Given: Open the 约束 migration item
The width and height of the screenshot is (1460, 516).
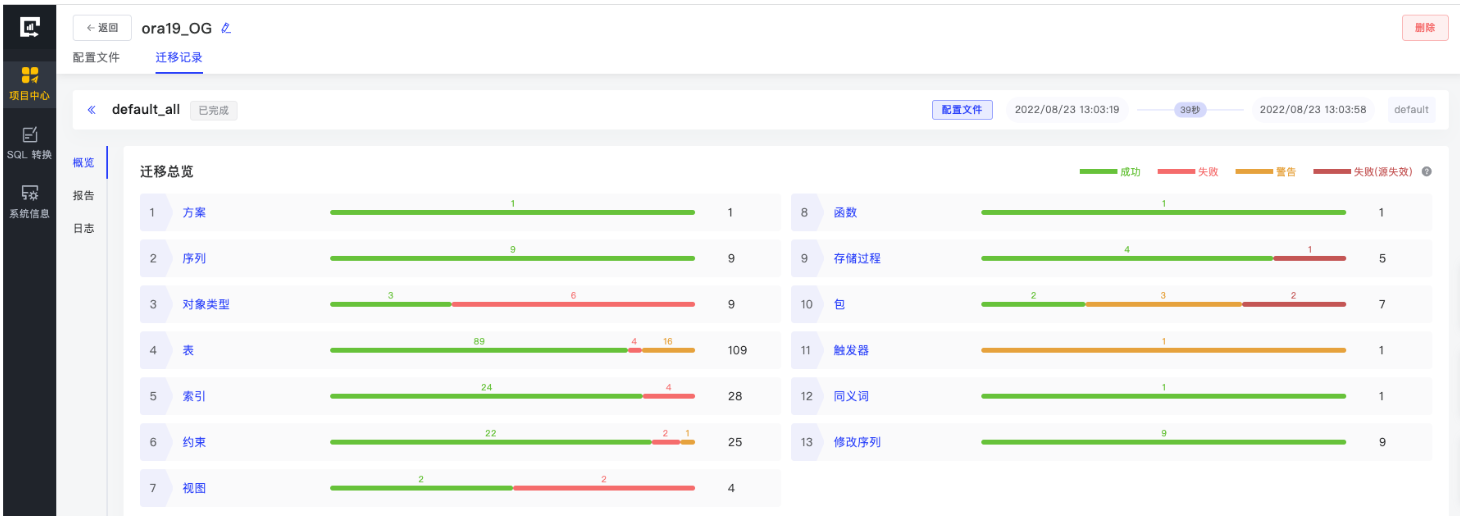Looking at the screenshot, I should 194,443.
